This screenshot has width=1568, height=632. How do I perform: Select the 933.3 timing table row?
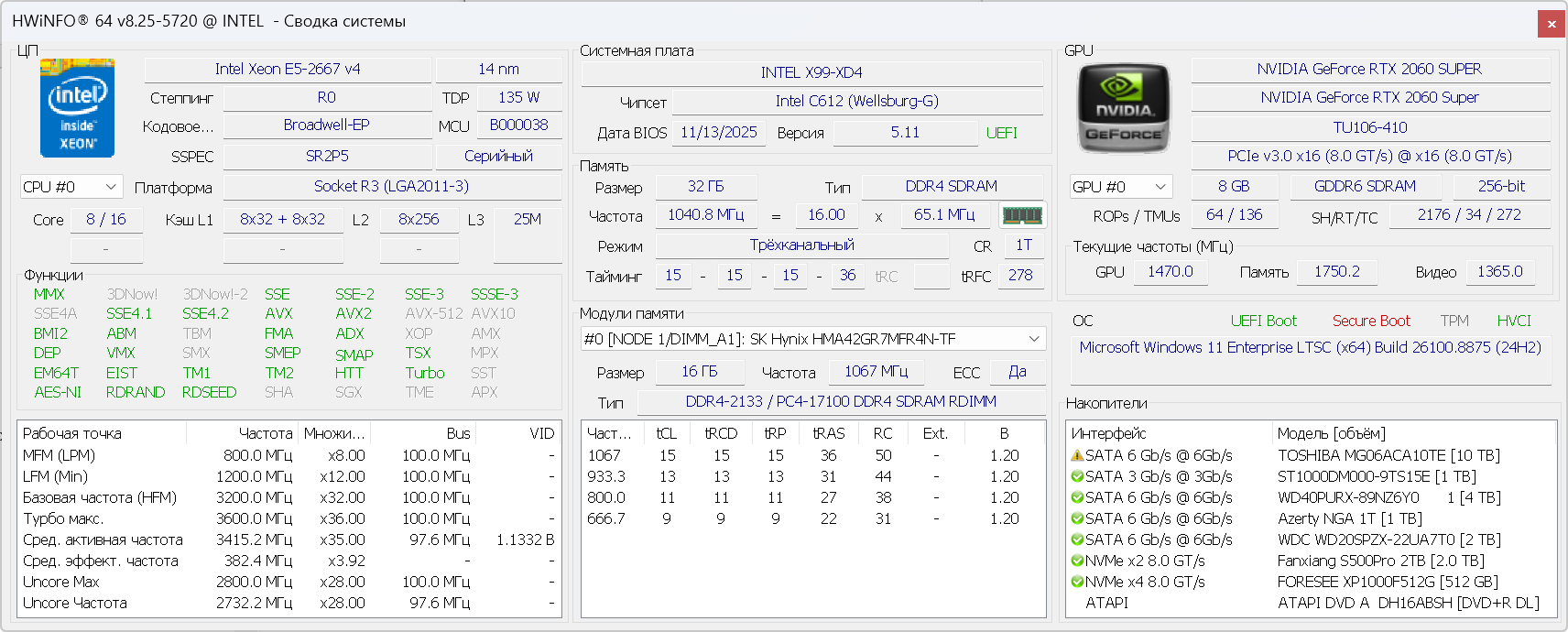click(813, 476)
